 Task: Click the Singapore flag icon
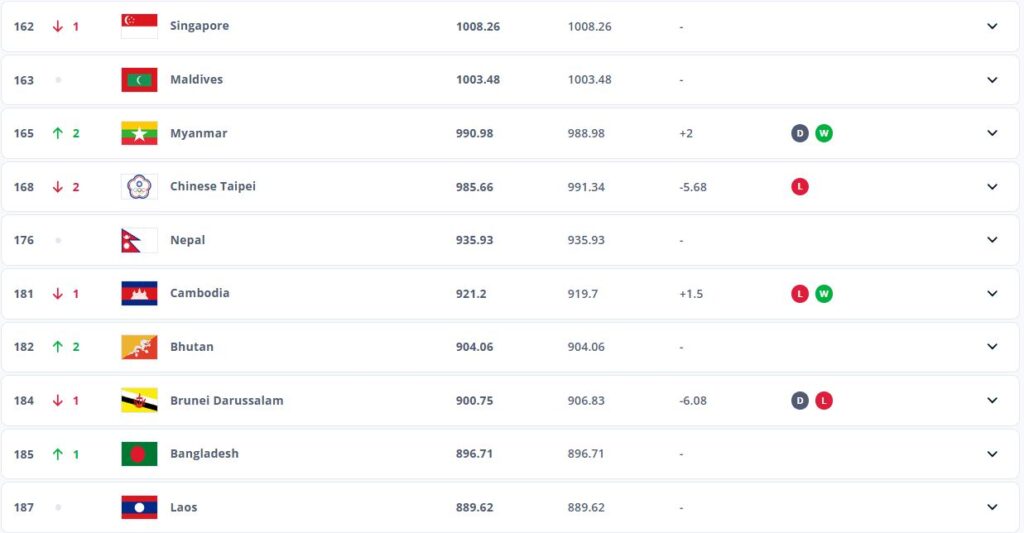click(139, 26)
